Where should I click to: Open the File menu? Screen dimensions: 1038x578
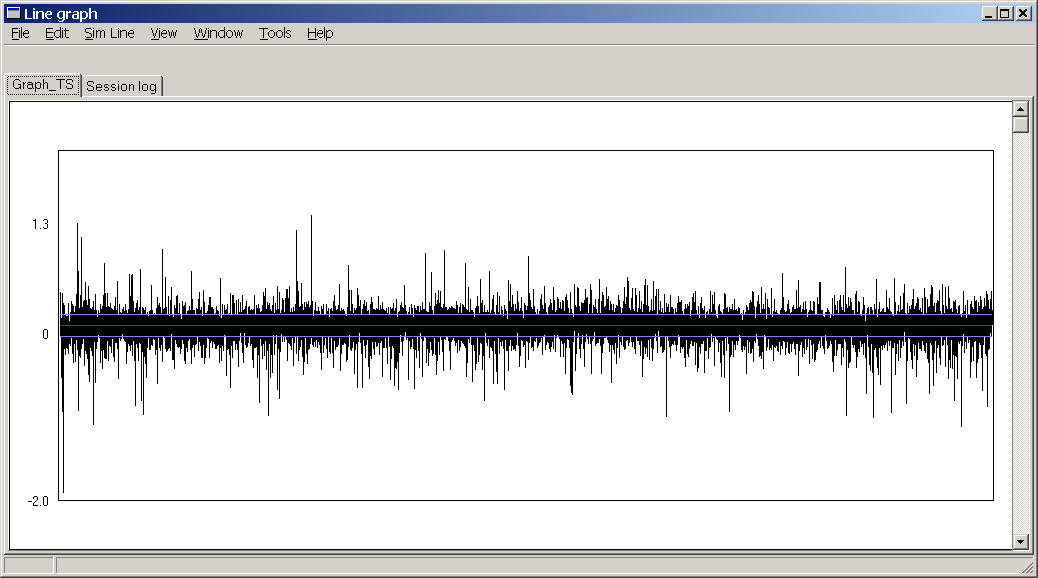[20, 33]
